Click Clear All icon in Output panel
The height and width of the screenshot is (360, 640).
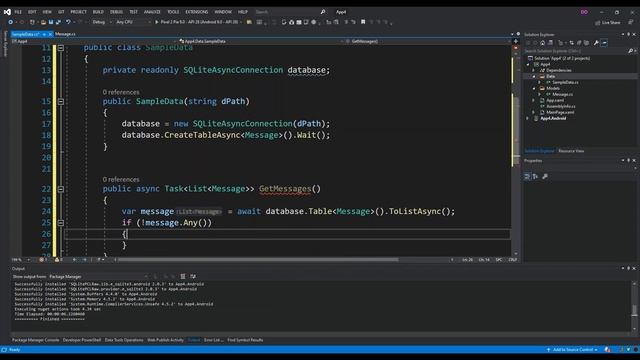pos(183,277)
